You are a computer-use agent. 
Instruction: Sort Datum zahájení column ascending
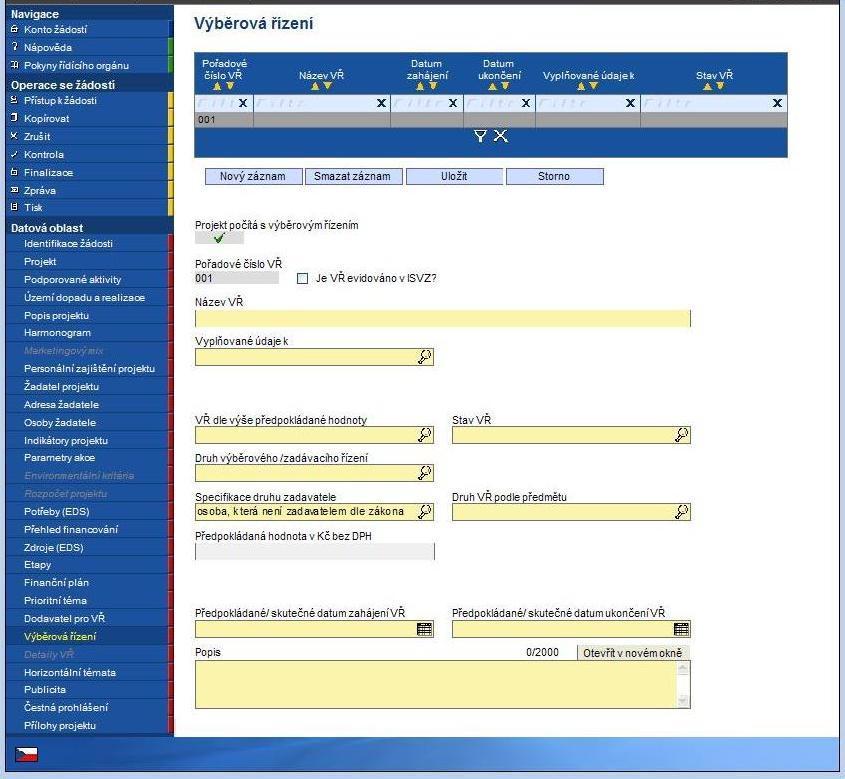pyautogui.click(x=420, y=86)
